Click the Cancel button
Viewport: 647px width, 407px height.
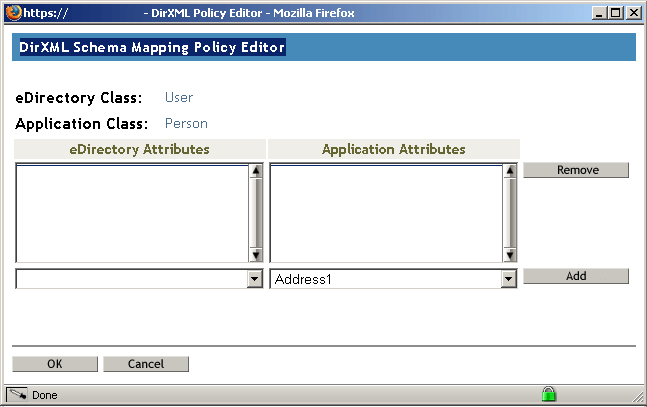(x=146, y=364)
